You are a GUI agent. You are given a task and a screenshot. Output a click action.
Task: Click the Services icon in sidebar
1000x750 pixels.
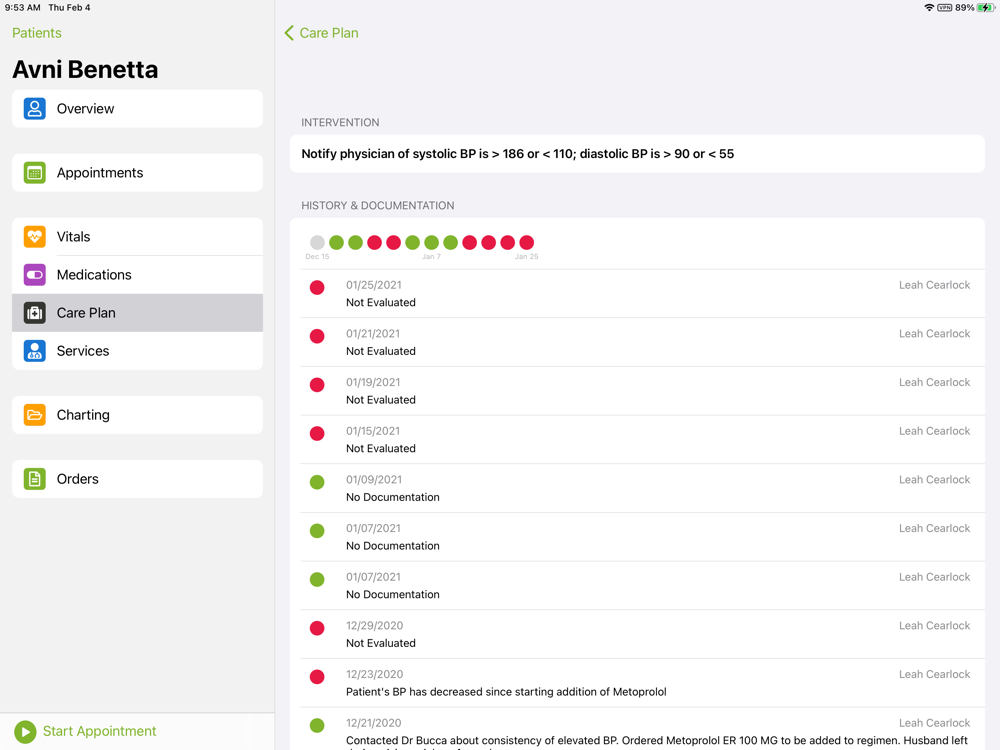coord(35,351)
